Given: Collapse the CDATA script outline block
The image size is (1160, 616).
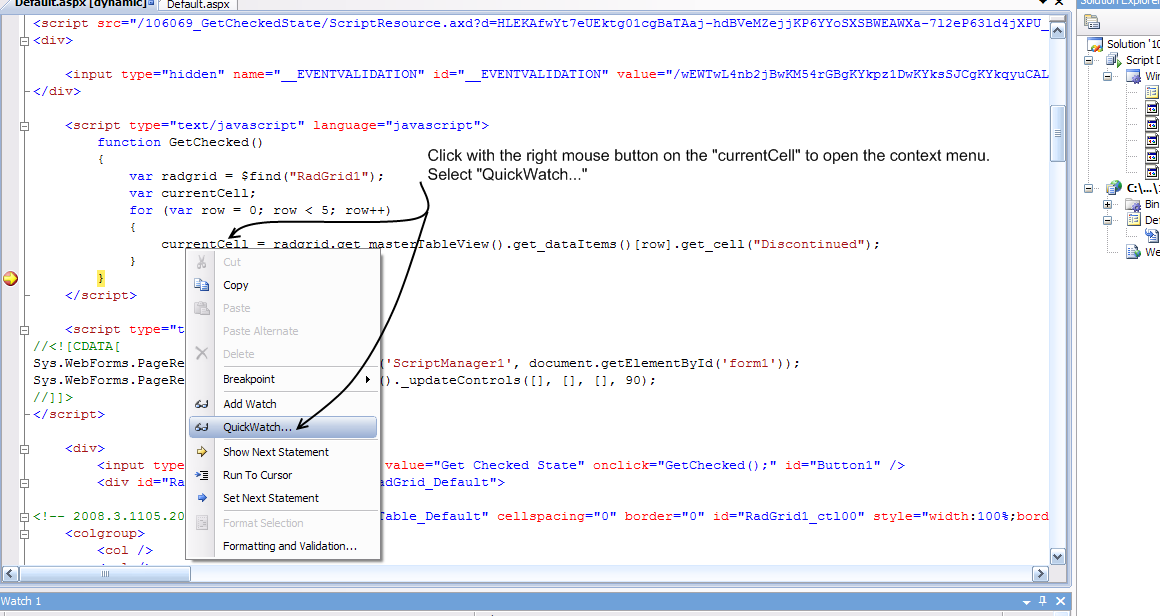Looking at the screenshot, I should (24, 331).
